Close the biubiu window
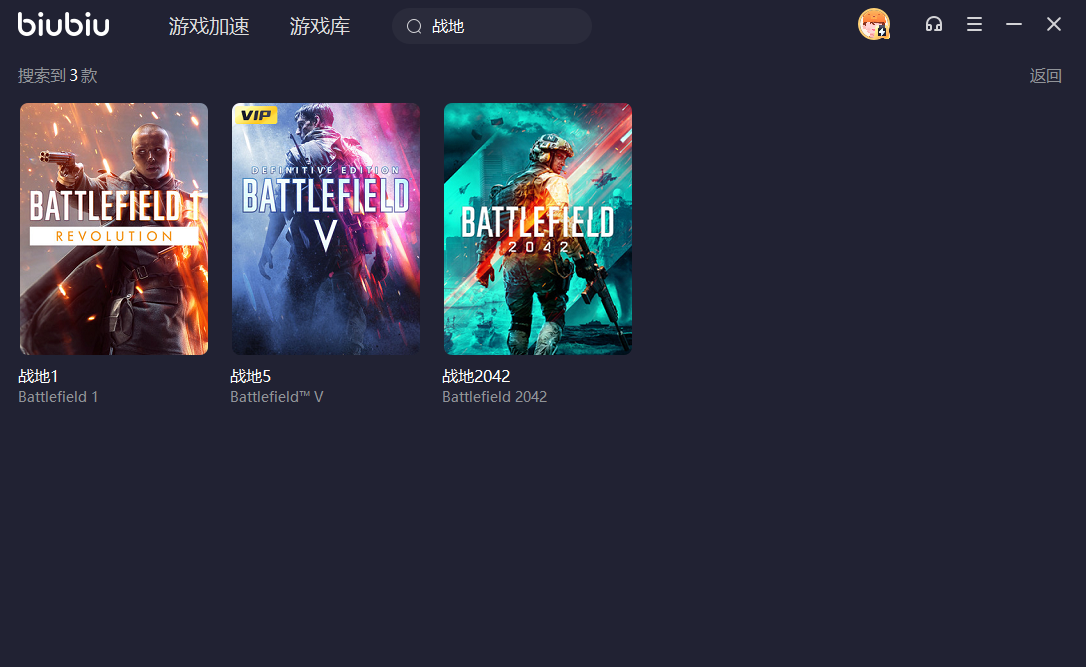1086x667 pixels. [x=1053, y=24]
